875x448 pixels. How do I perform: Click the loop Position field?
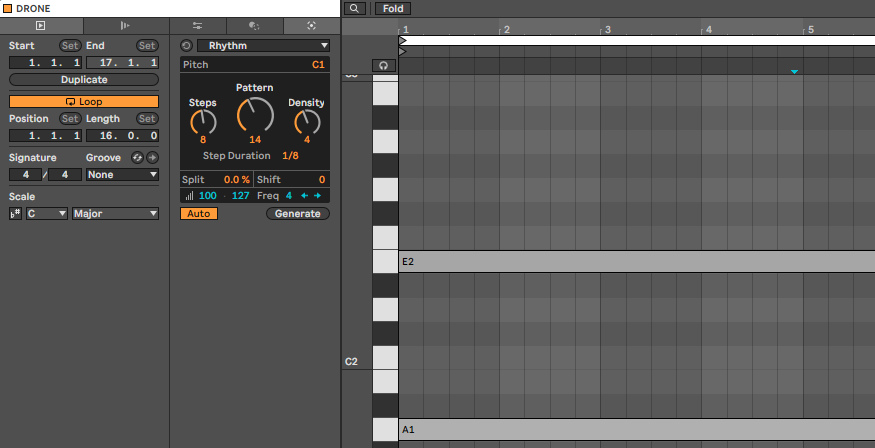click(x=45, y=136)
